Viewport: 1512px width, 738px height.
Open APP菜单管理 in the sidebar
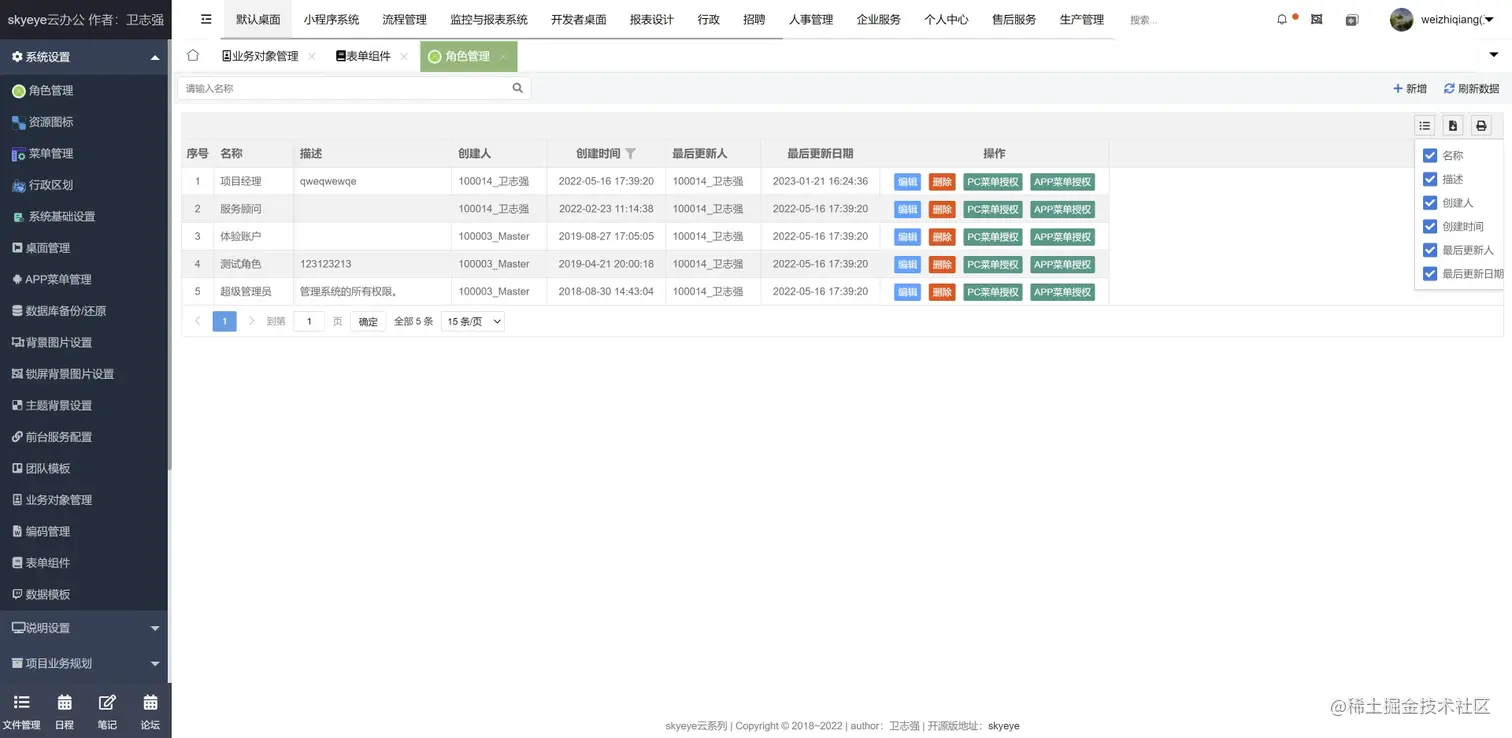point(85,279)
